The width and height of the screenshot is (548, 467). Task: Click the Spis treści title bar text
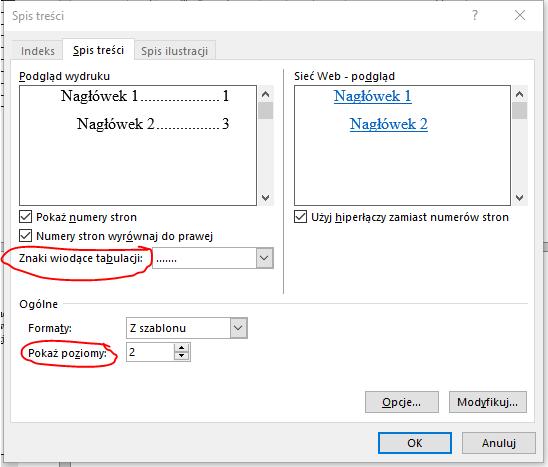pos(38,16)
